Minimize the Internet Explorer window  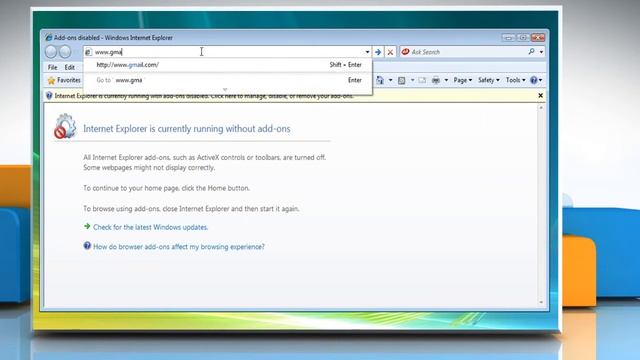508,38
